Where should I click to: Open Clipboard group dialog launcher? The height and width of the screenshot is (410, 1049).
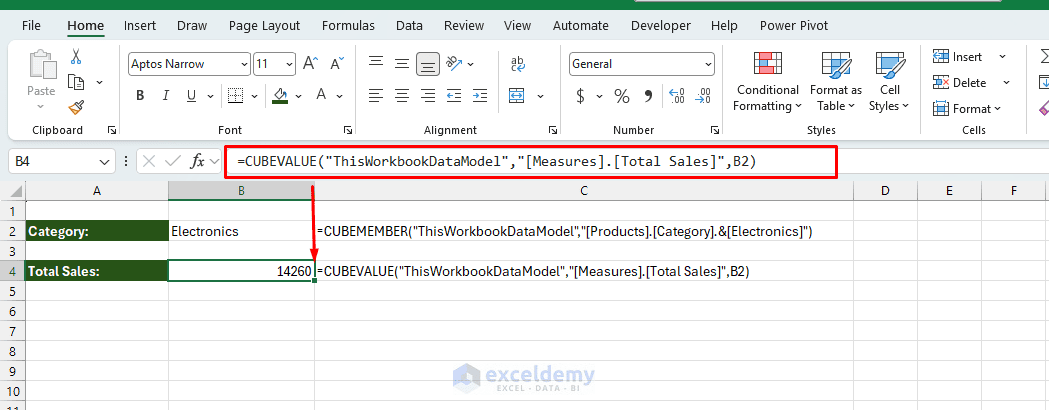coord(112,130)
